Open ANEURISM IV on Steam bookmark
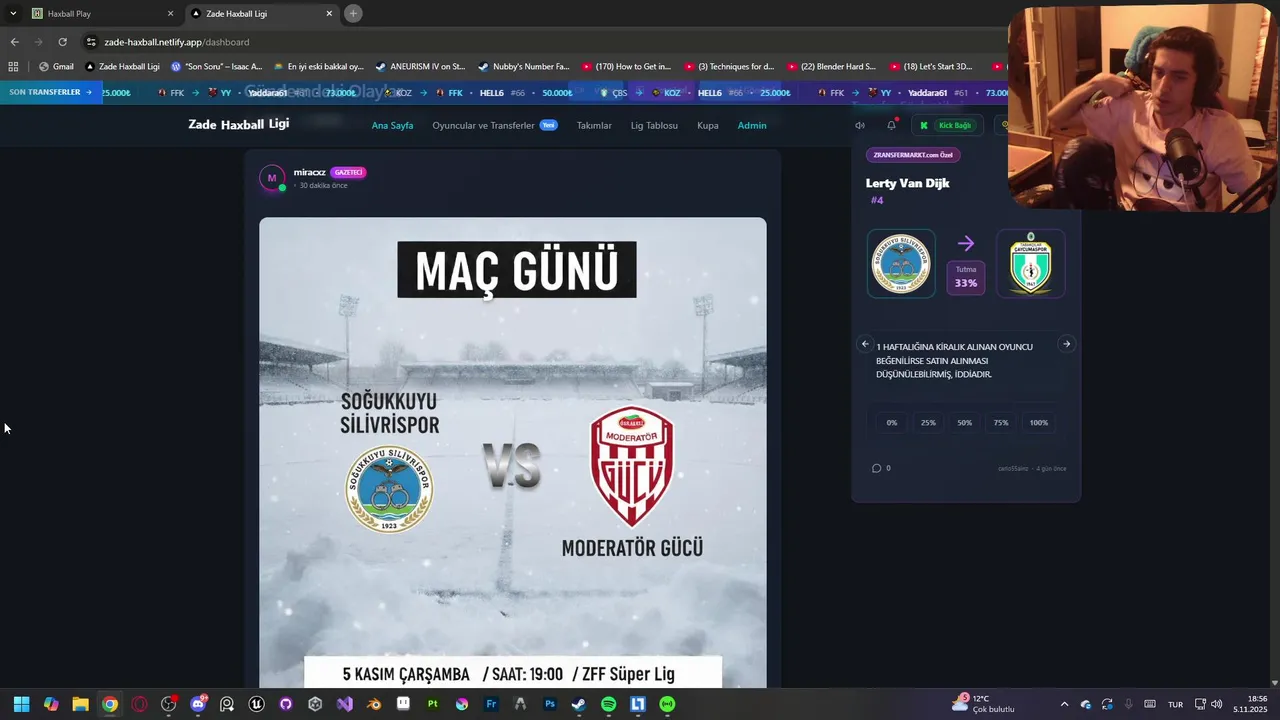Viewport: 1280px width, 720px height. pos(420,67)
